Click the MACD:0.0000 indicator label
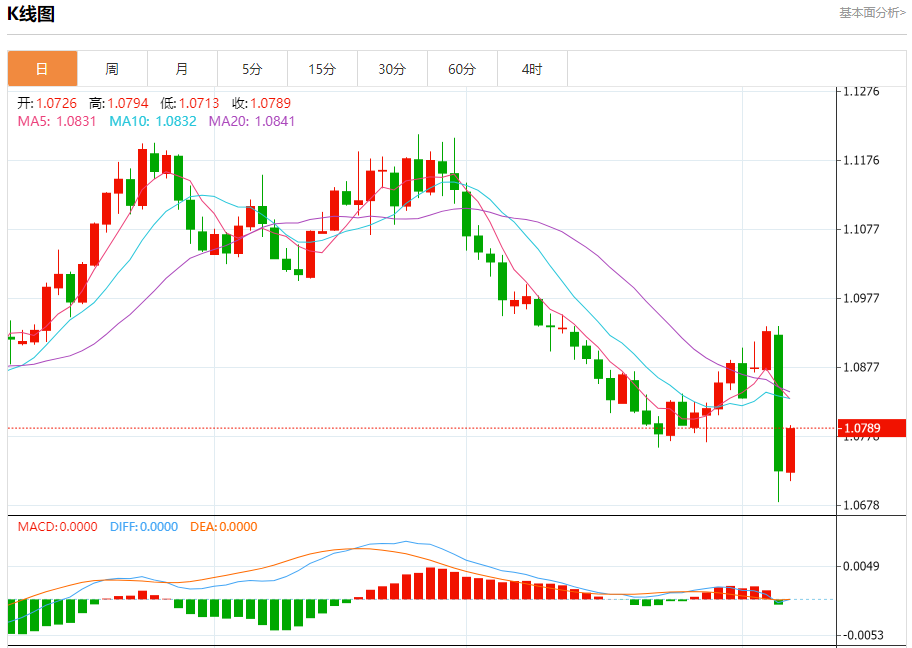 (58, 526)
